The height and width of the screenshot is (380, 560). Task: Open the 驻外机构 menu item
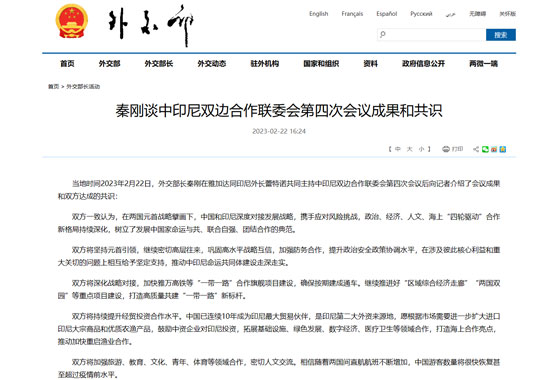[265, 64]
